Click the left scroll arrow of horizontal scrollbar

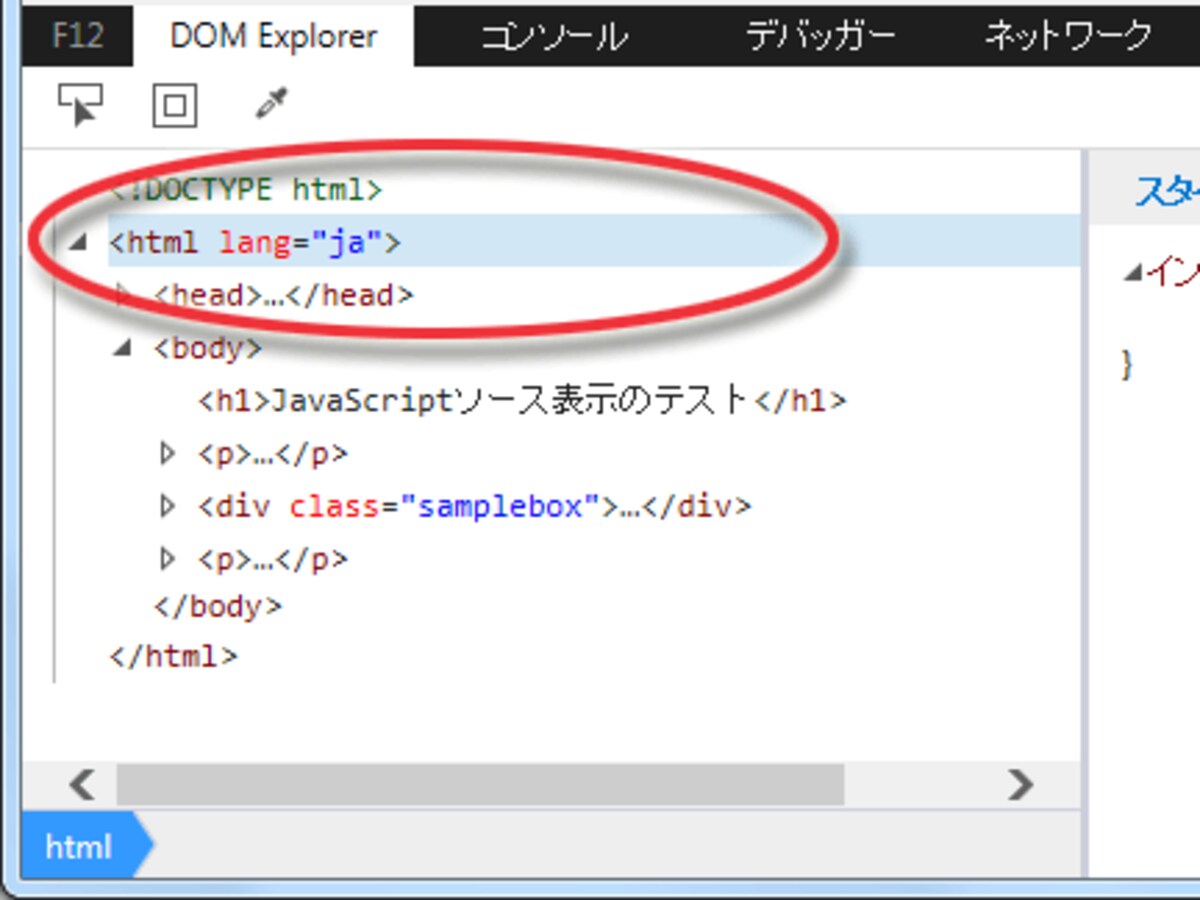tap(81, 784)
